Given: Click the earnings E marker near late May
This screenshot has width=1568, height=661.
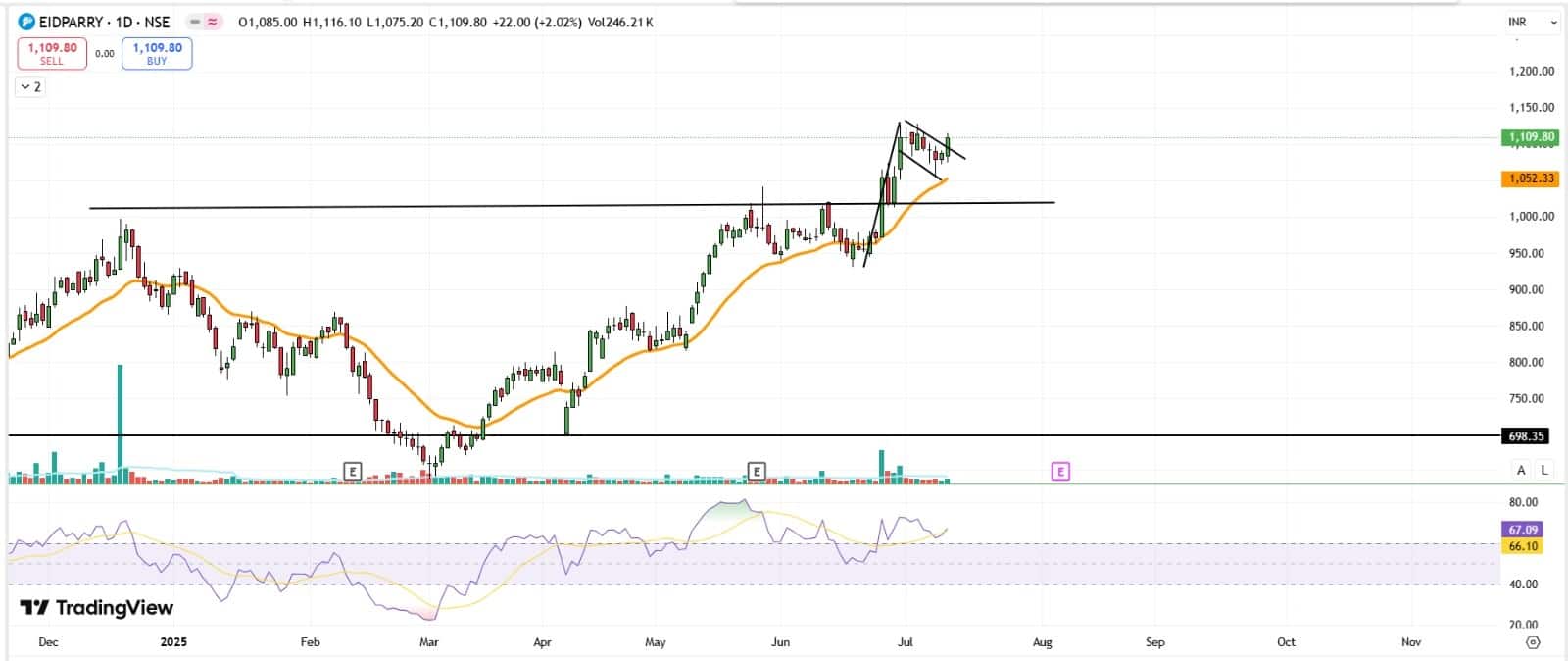Looking at the screenshot, I should (x=757, y=472).
